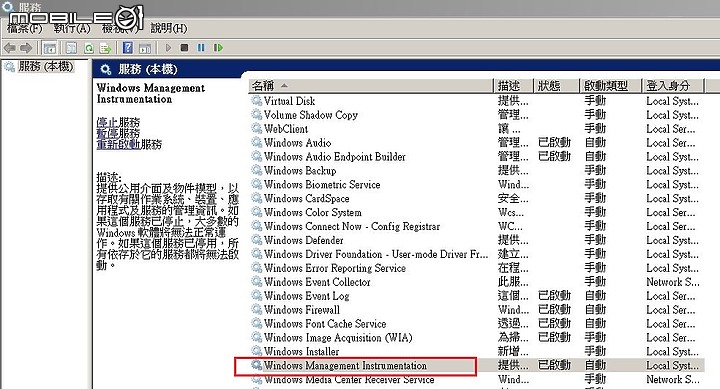The height and width of the screenshot is (389, 720).
Task: Click gear icon beside Windows Firewall
Action: point(257,310)
